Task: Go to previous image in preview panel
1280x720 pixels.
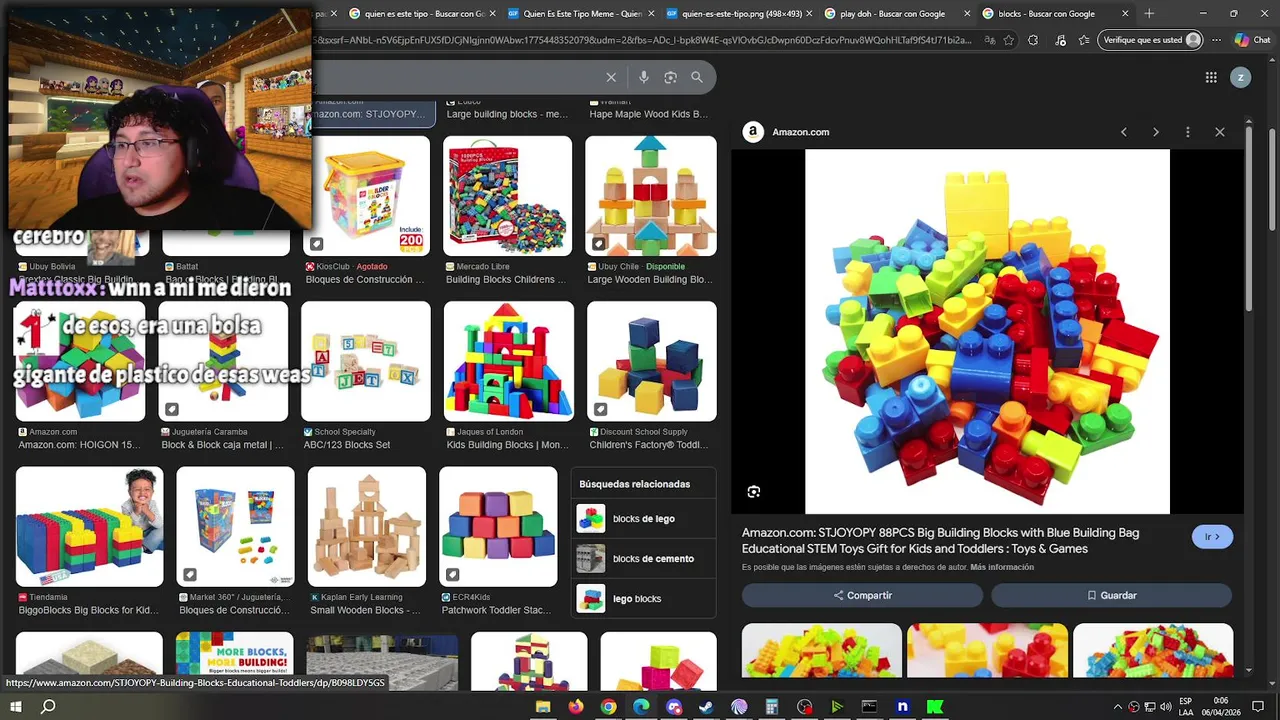Action: coord(1124,132)
